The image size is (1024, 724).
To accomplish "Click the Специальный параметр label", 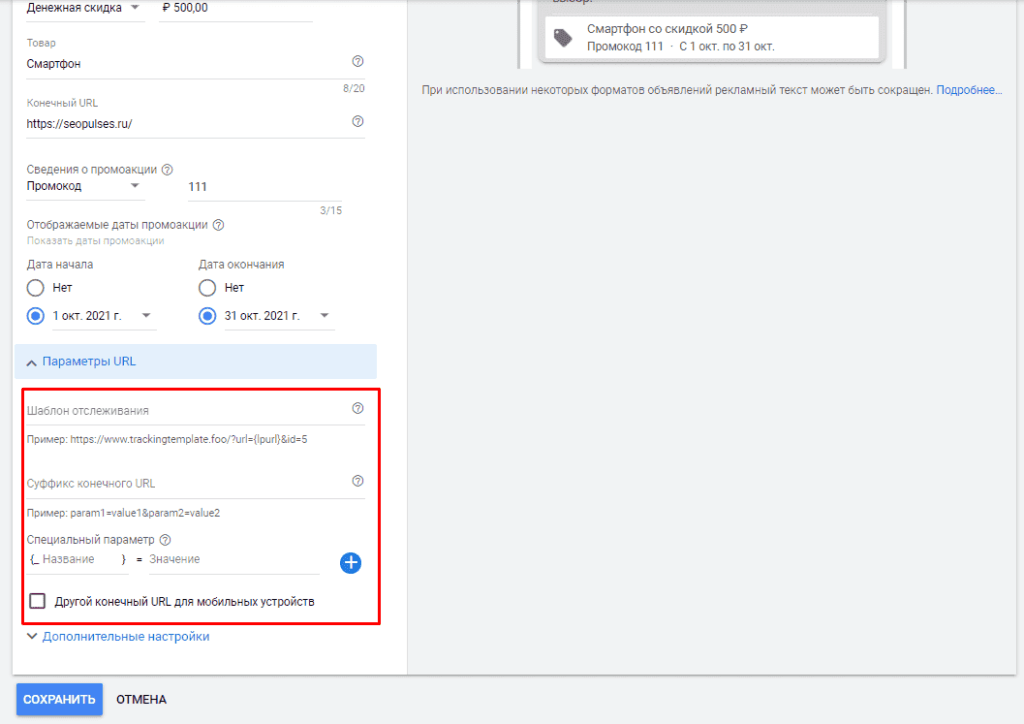I will pyautogui.click(x=91, y=540).
